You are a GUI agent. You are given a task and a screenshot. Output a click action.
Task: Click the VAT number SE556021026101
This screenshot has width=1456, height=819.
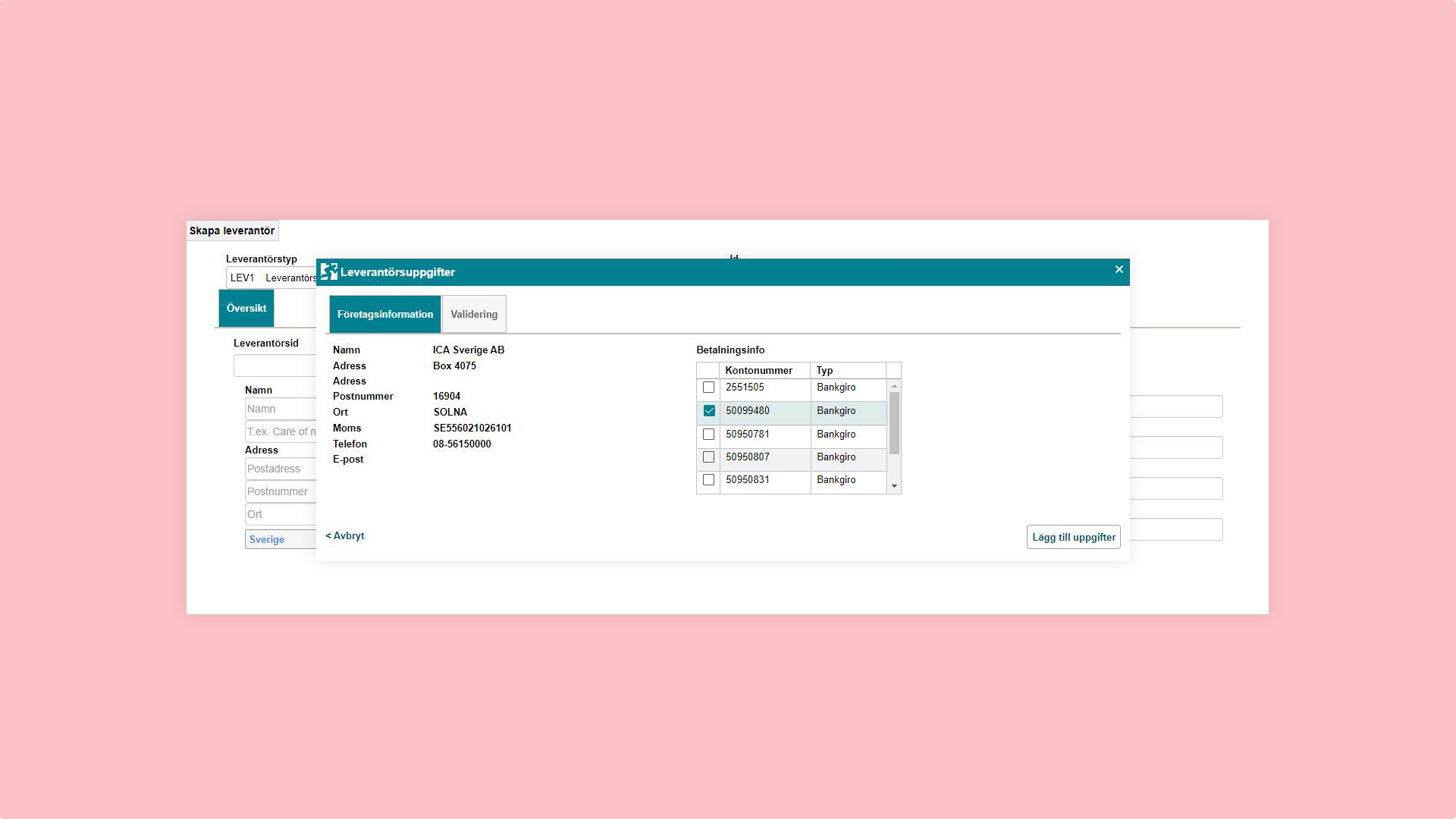(472, 428)
